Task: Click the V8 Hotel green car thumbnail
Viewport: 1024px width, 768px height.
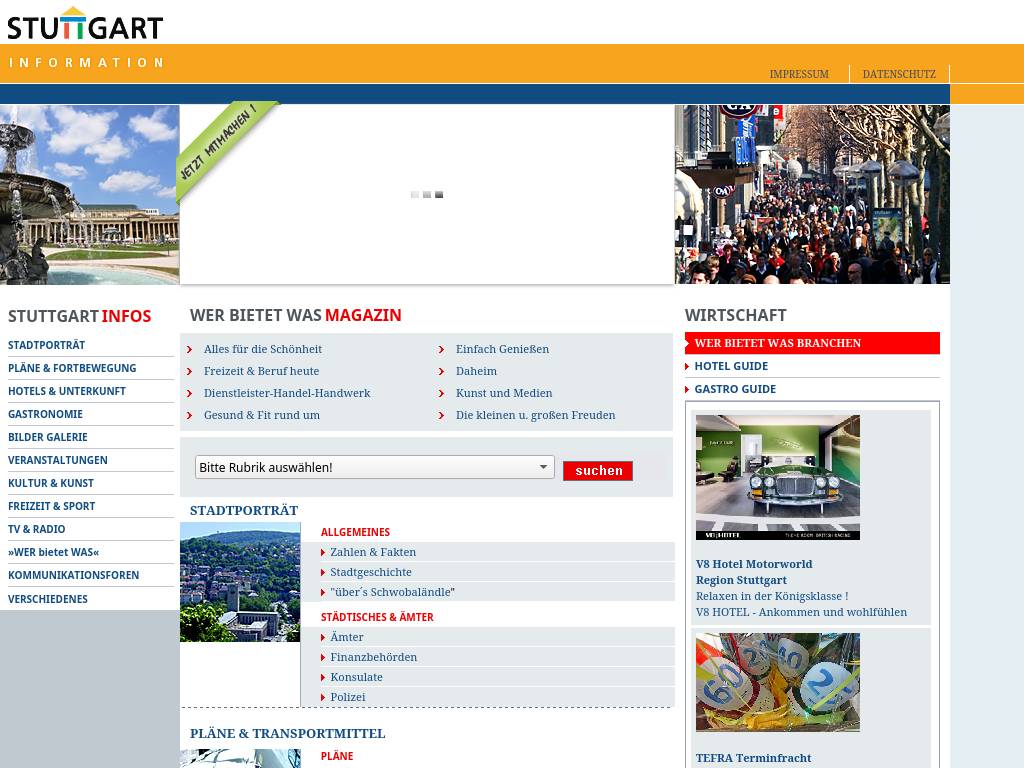Action: (777, 477)
